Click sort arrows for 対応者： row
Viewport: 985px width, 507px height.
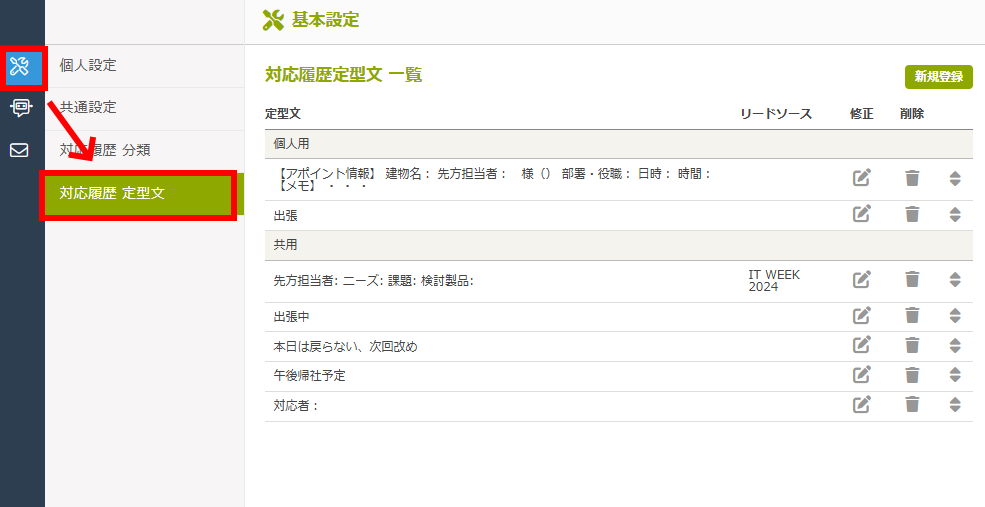955,405
